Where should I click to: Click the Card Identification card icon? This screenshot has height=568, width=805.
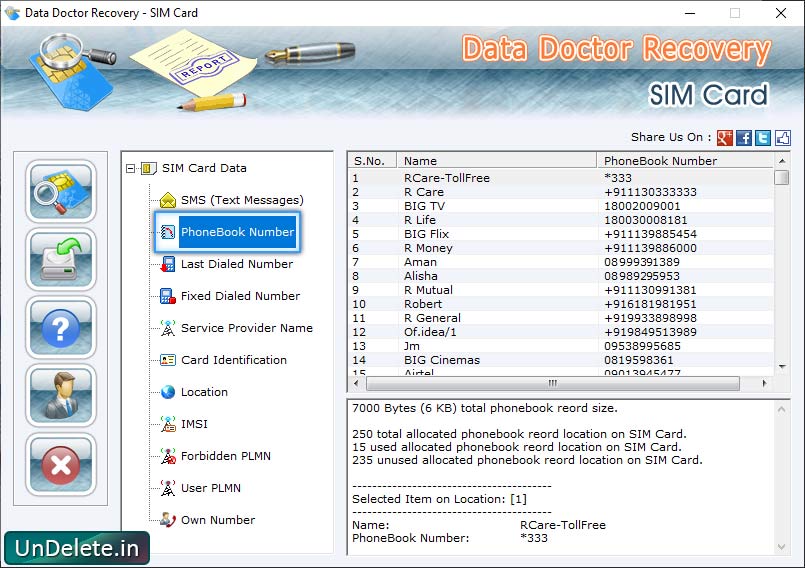[168, 360]
